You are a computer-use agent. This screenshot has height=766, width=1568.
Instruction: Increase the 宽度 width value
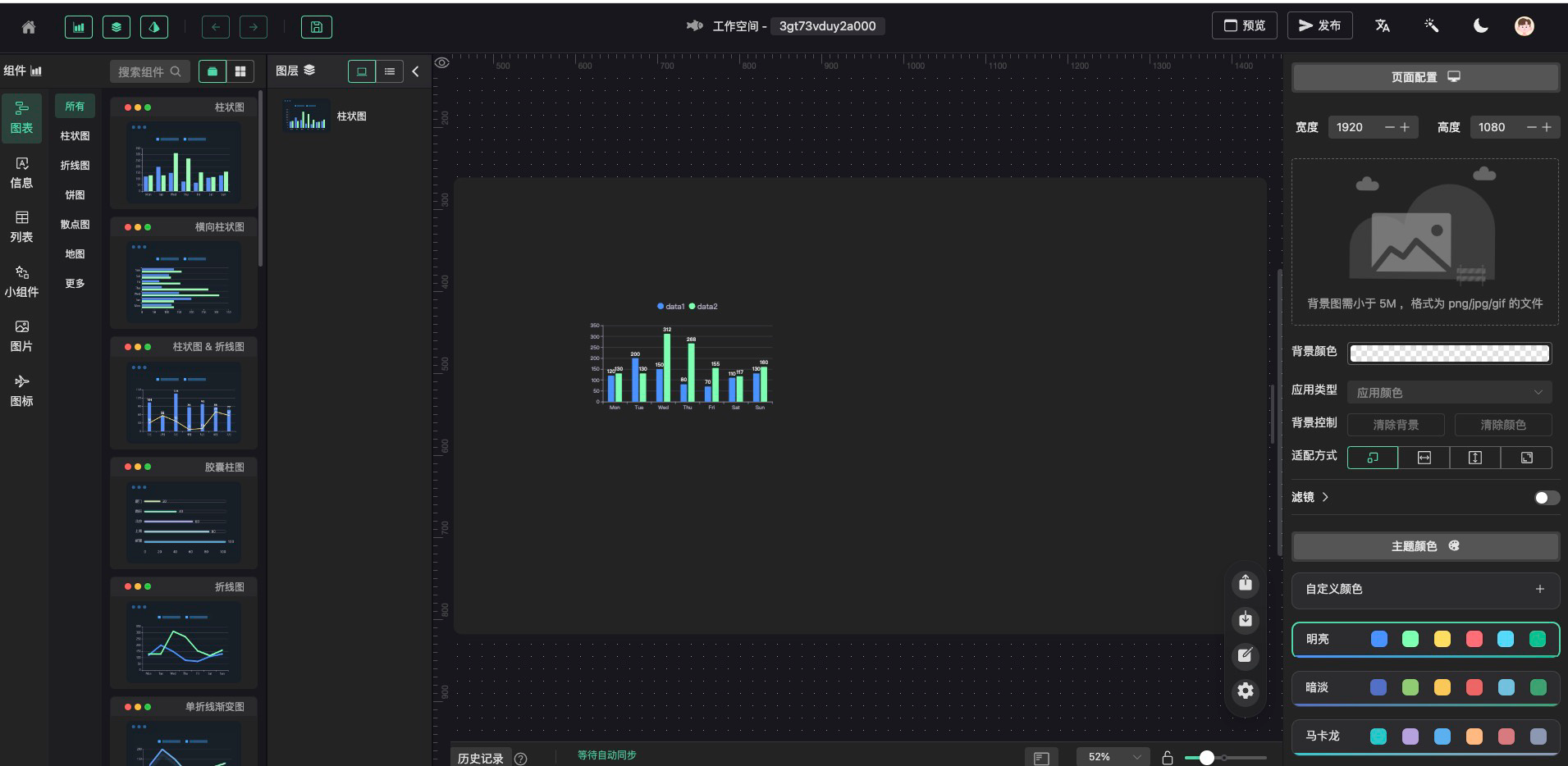point(1405,127)
